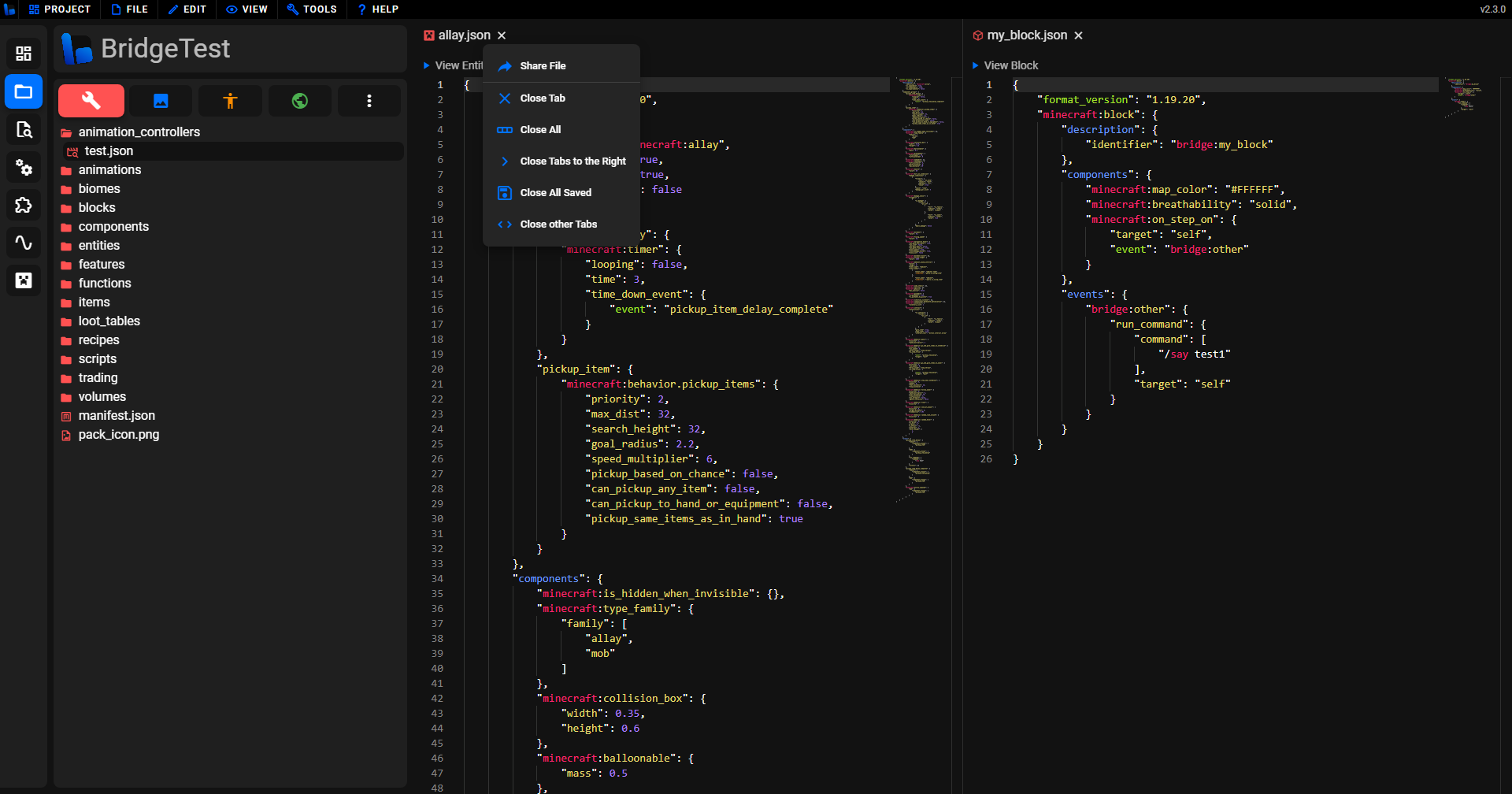Select the skin pack figure tab

point(230,101)
